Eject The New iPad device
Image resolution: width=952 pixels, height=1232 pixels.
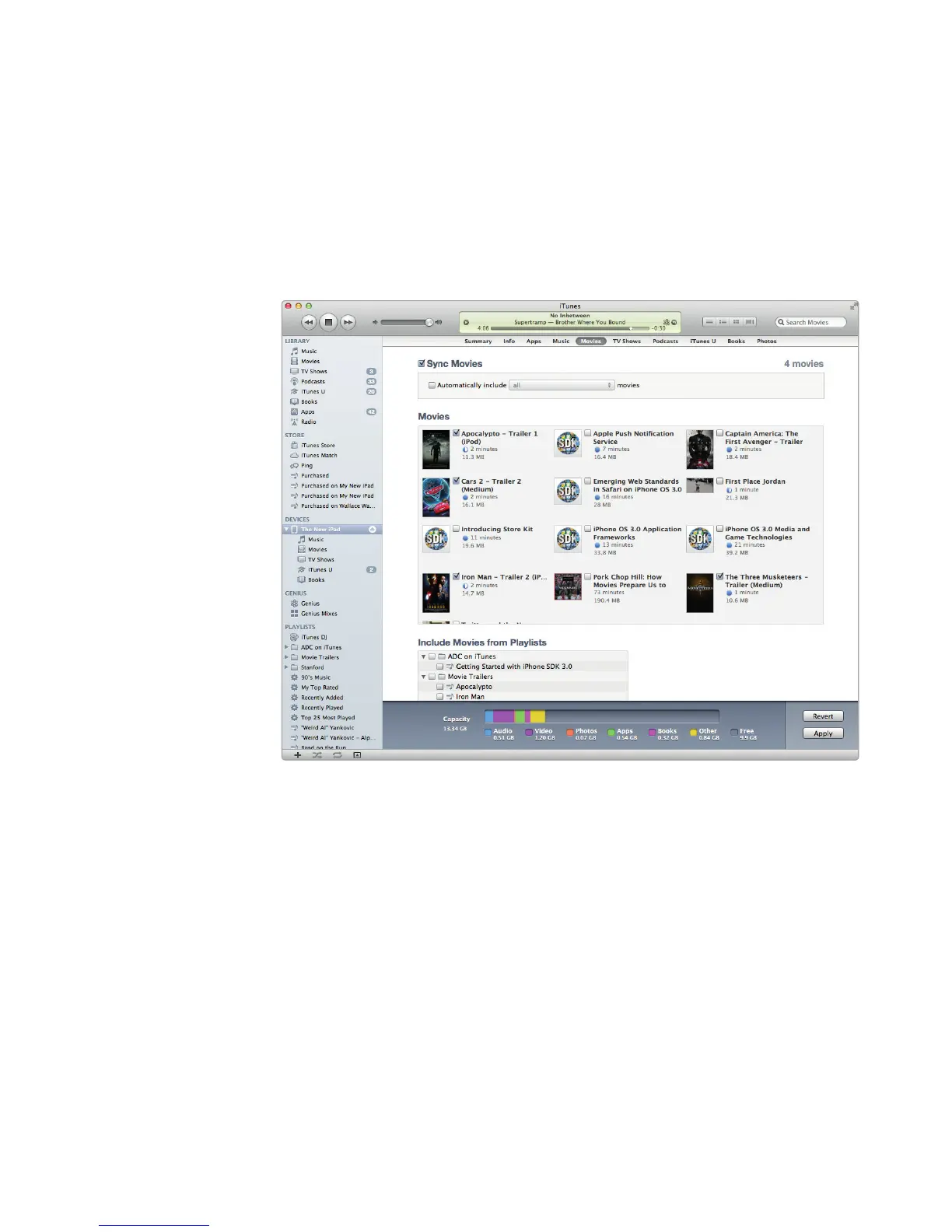click(372, 530)
